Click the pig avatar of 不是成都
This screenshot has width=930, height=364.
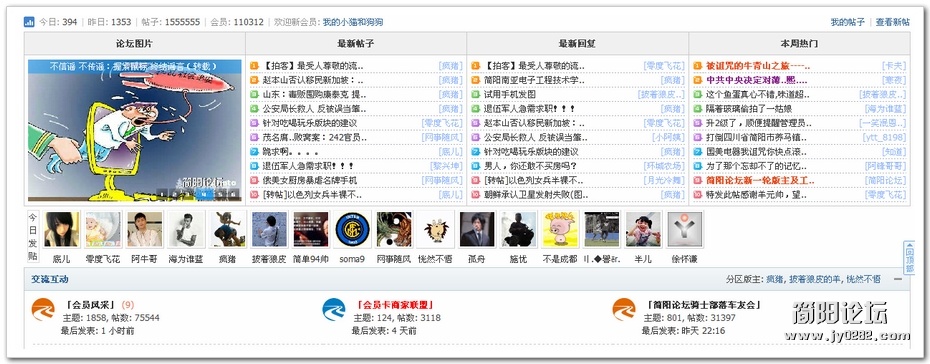[x=560, y=229]
